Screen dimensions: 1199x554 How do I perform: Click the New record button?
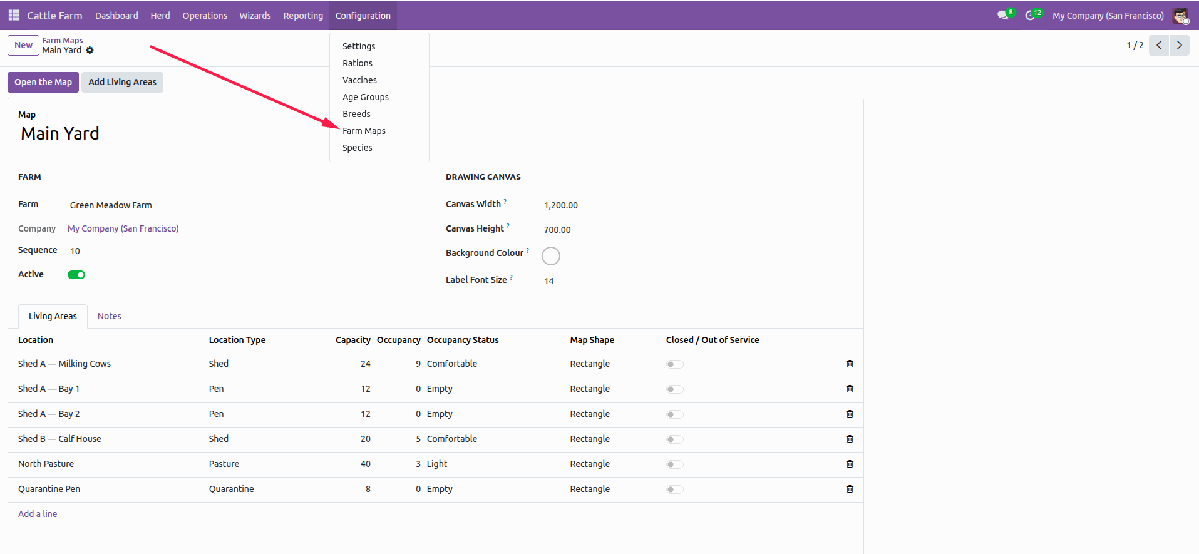tap(24, 45)
